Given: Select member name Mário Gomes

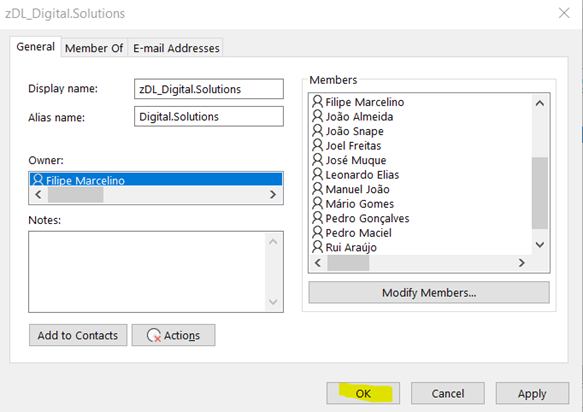Looking at the screenshot, I should [x=360, y=204].
